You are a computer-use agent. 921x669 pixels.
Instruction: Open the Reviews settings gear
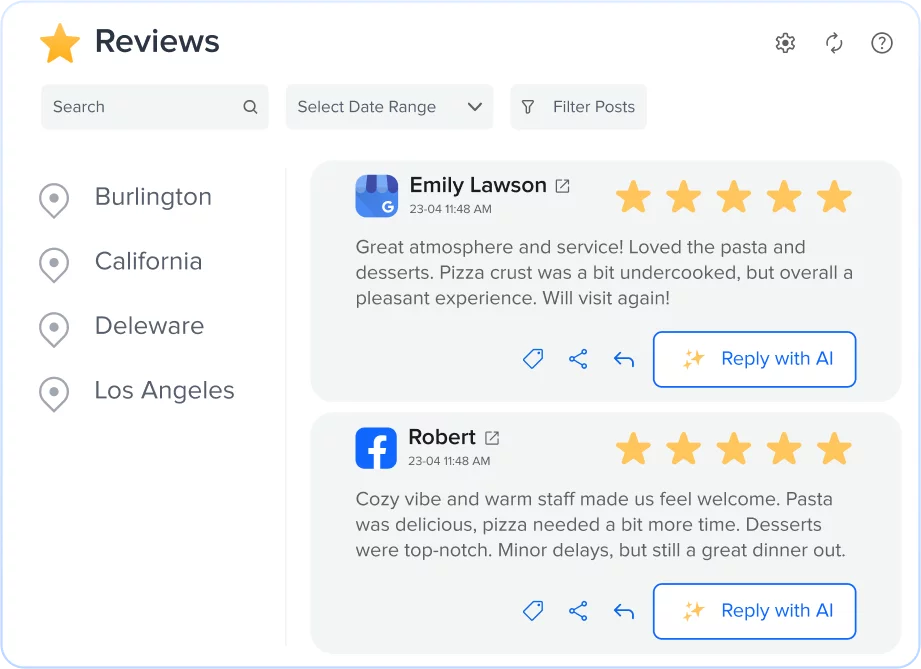(x=785, y=43)
